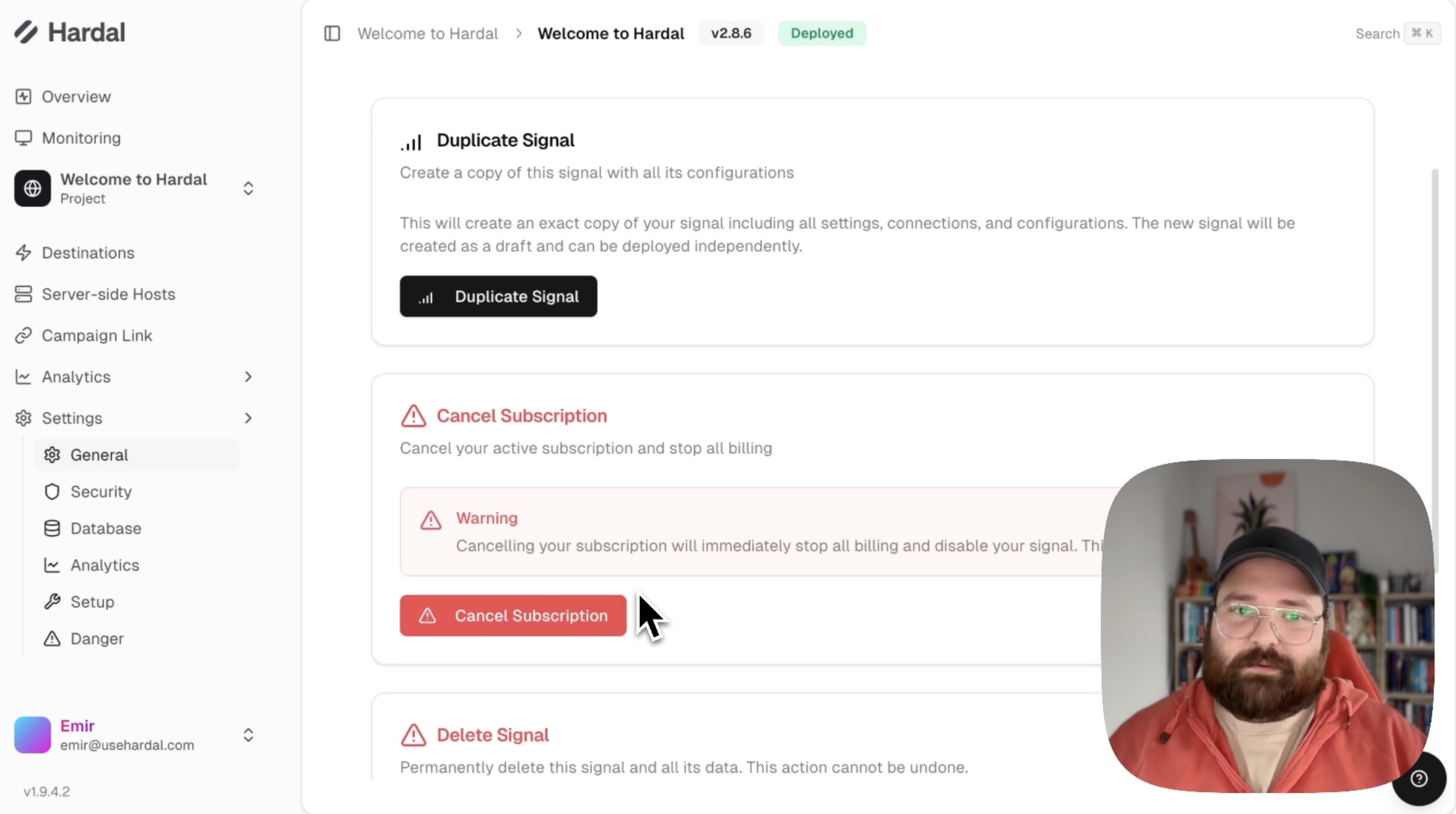Click the Server-side Hosts server icon
This screenshot has width=1456, height=814.
(x=23, y=294)
